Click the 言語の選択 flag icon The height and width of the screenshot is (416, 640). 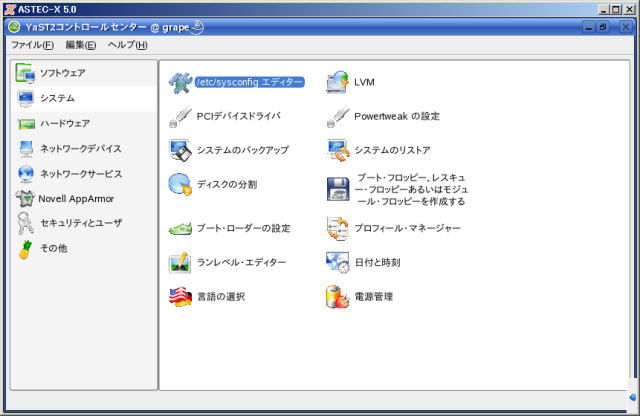pos(180,296)
